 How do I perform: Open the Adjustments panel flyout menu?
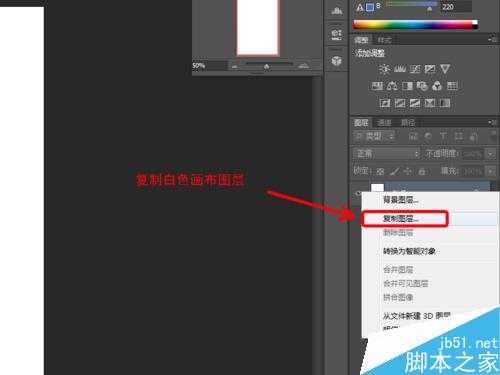[x=493, y=39]
